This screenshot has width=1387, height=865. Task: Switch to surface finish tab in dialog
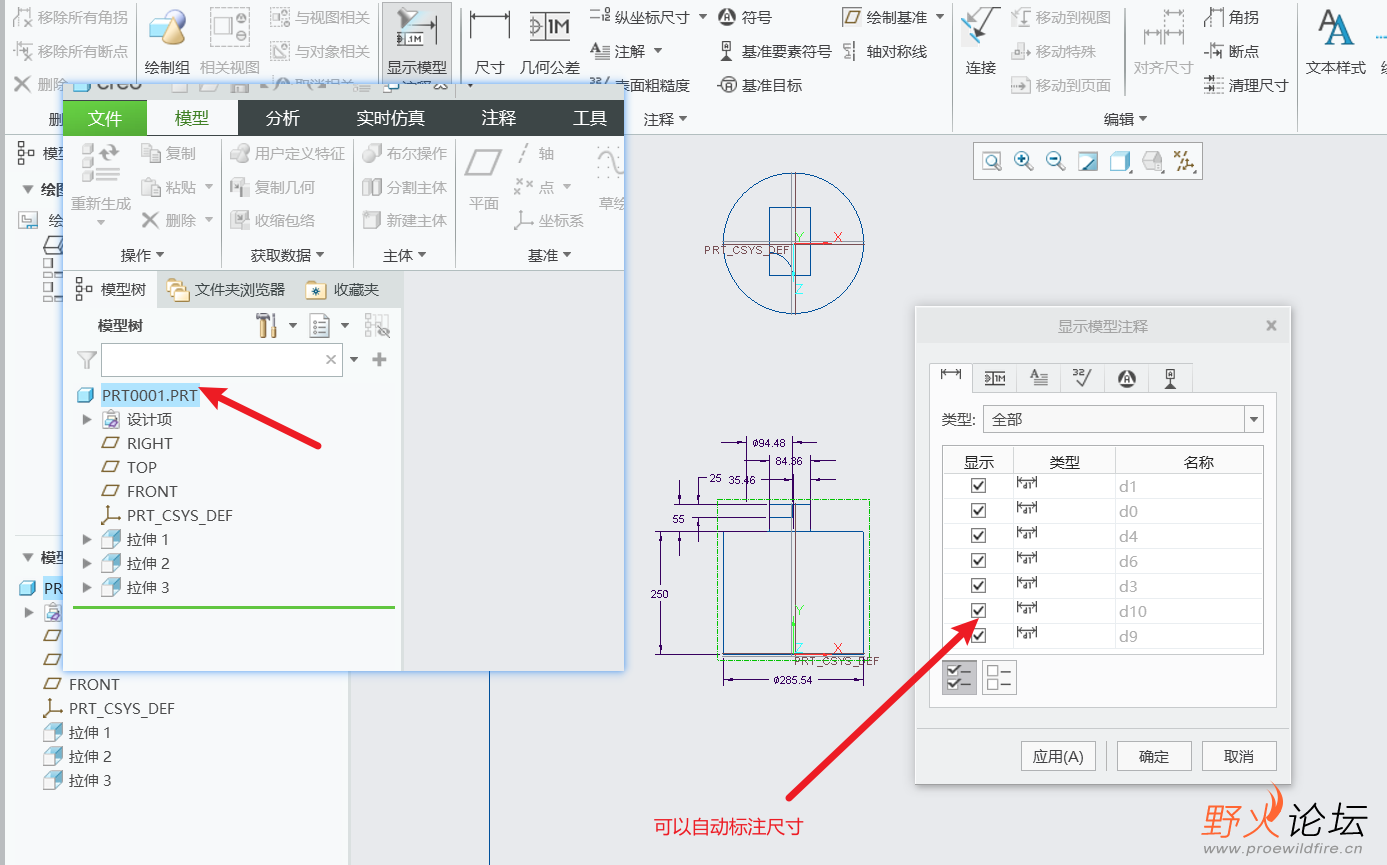click(x=1083, y=378)
